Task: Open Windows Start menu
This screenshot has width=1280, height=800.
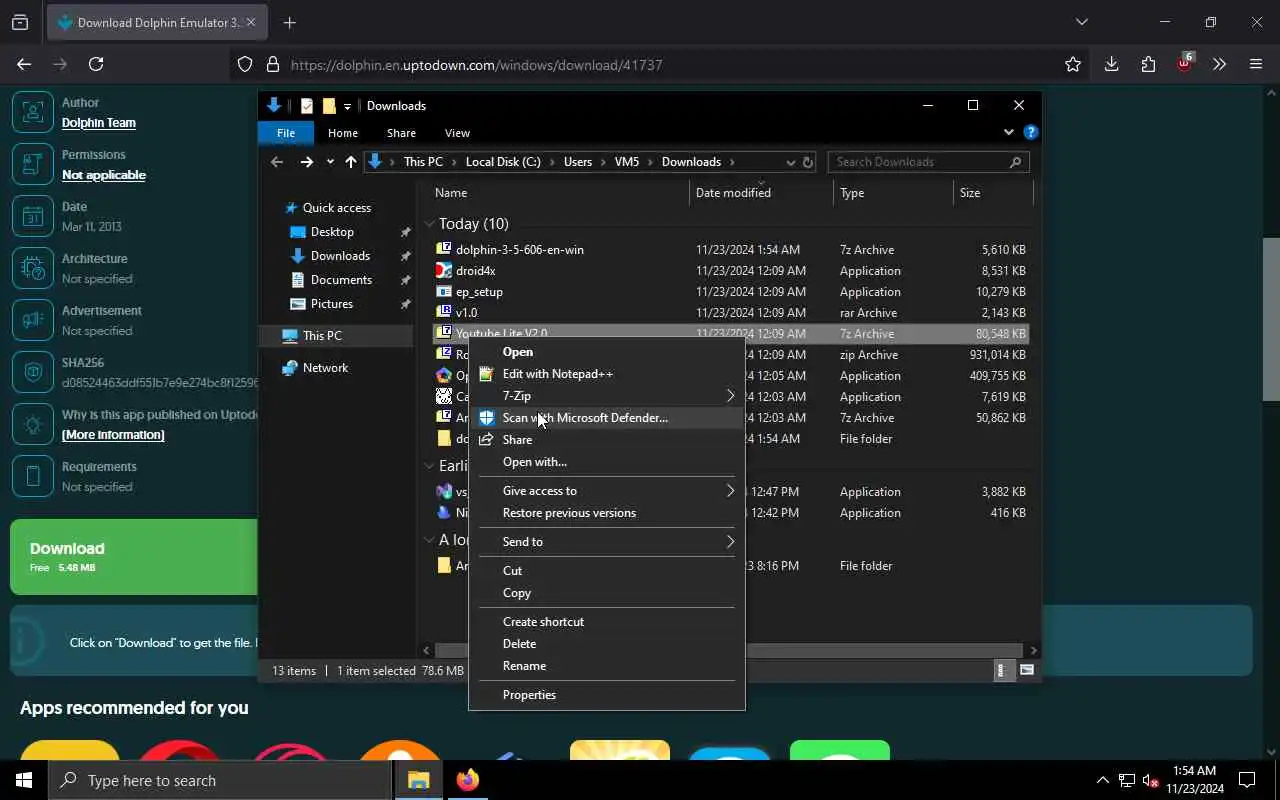Action: pyautogui.click(x=24, y=780)
